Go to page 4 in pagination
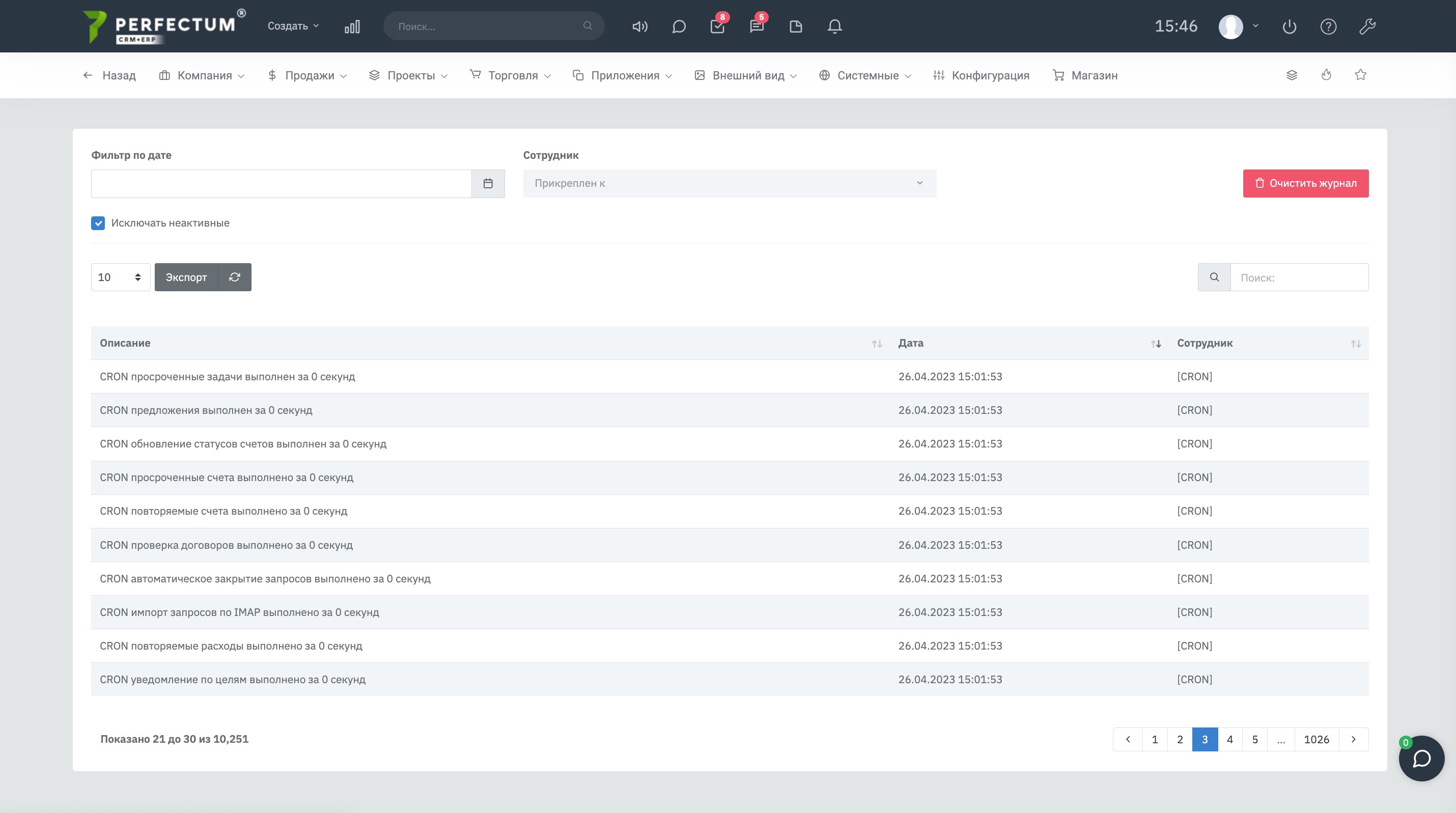This screenshot has height=813, width=1456. click(x=1229, y=740)
